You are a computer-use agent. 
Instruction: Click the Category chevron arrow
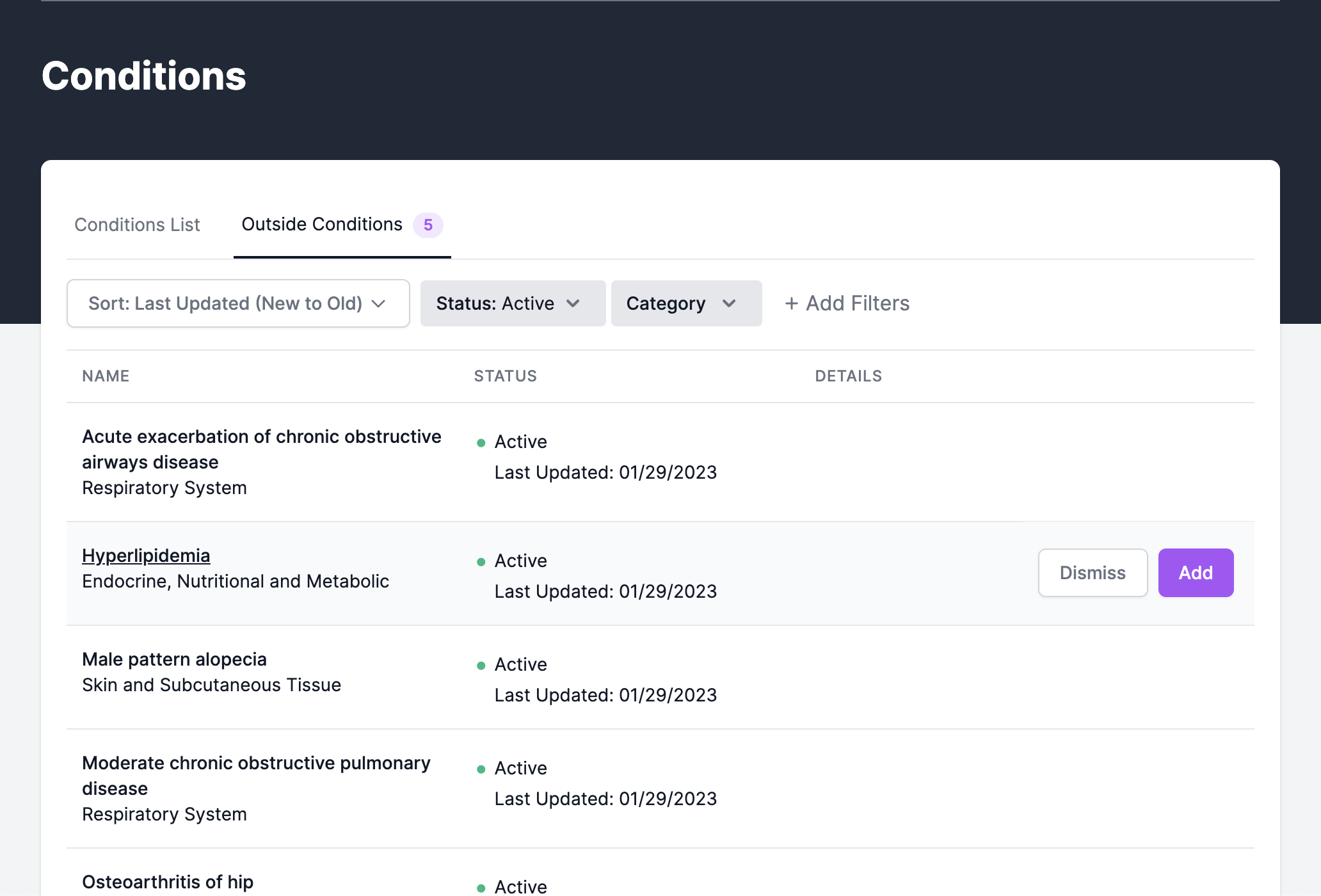pyautogui.click(x=729, y=303)
